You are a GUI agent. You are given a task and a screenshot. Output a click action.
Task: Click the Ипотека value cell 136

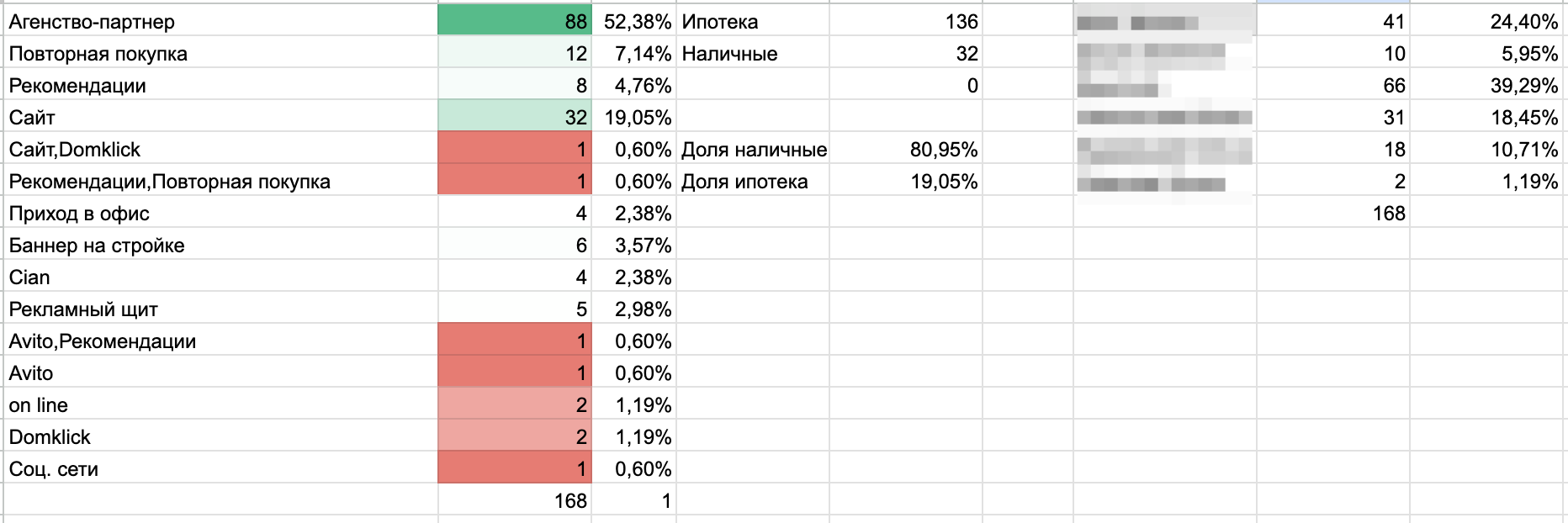[905, 21]
